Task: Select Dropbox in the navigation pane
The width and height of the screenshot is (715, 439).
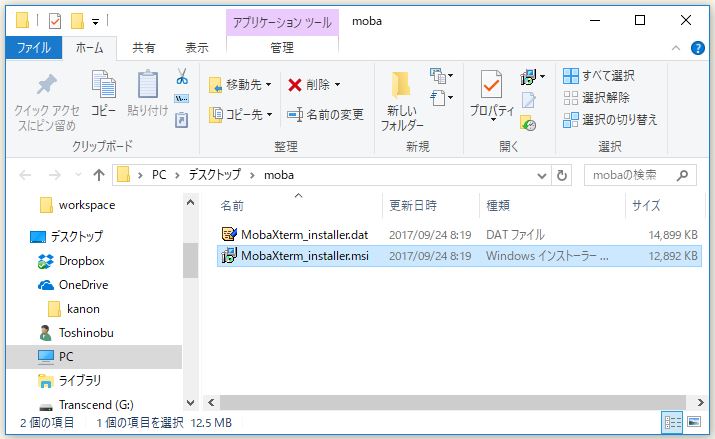Action: 71,261
